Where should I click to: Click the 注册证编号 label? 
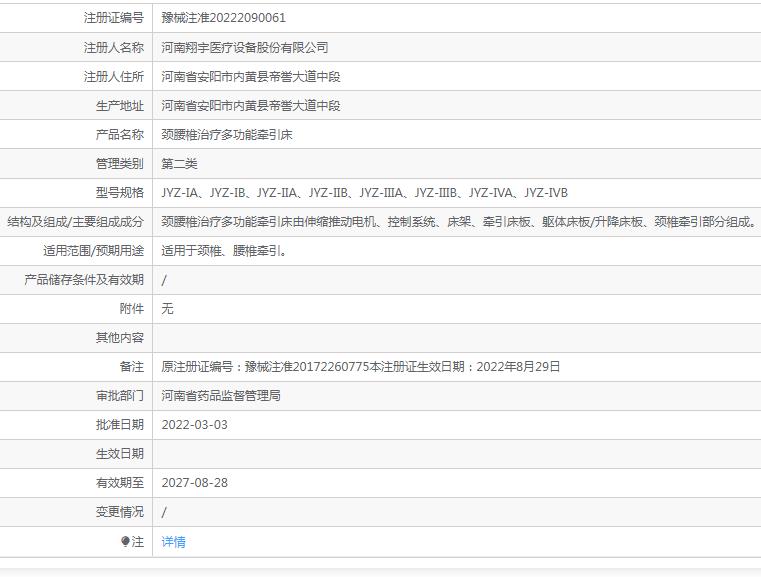point(114,18)
